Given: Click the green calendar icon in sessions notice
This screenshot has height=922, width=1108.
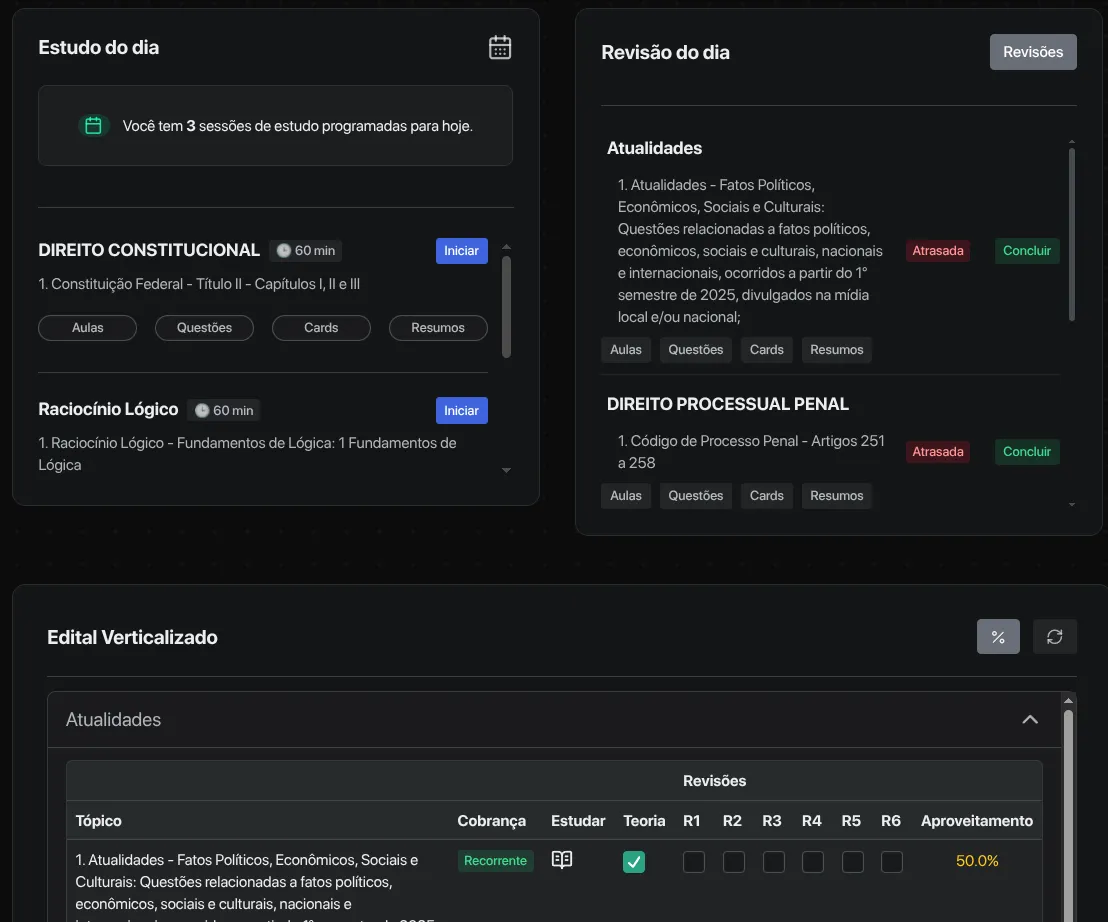Looking at the screenshot, I should tap(94, 126).
